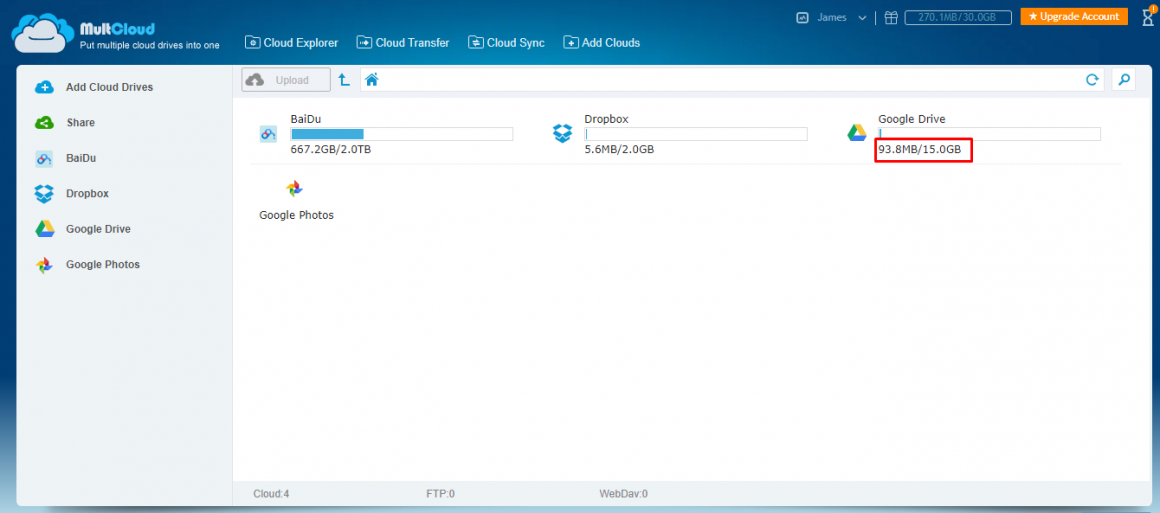Open Add Clouds in top navigation

coord(601,43)
